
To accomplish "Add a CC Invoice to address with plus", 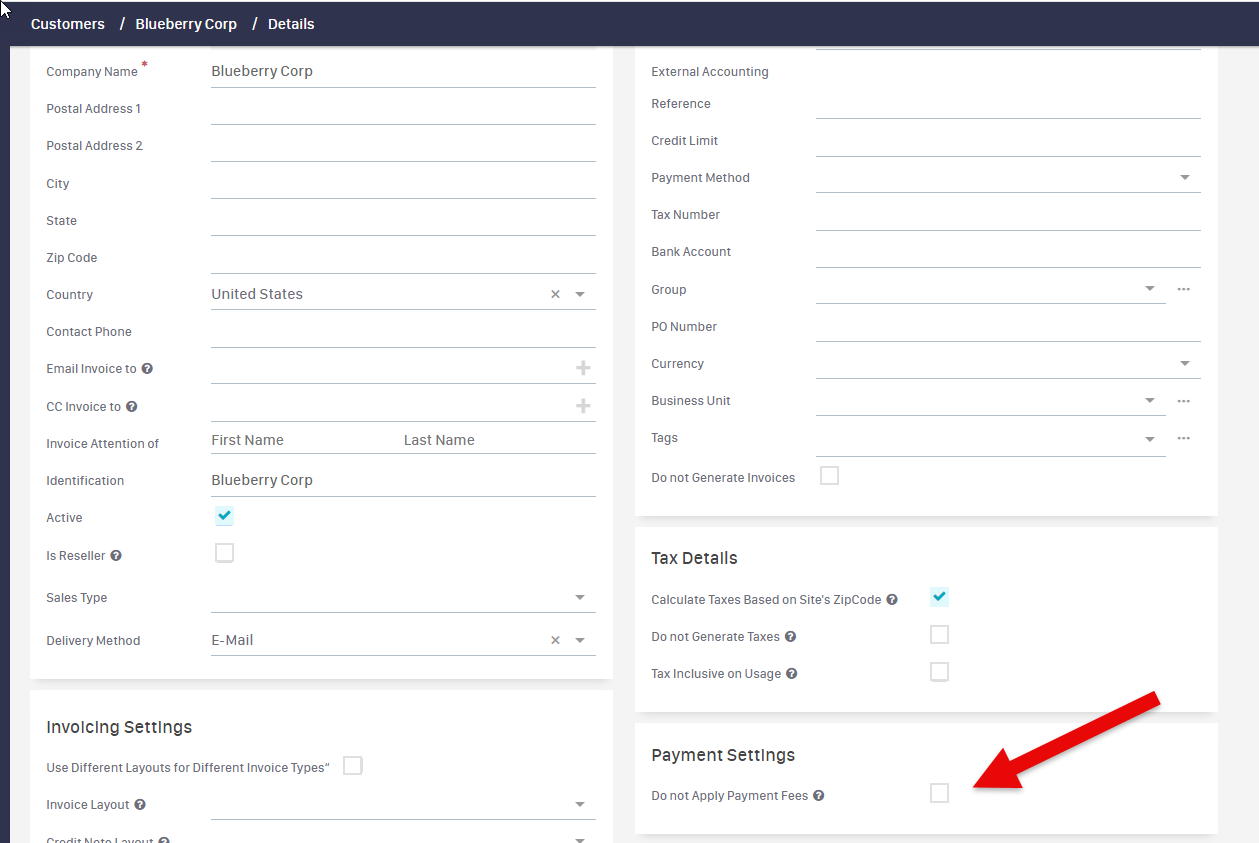I will click(x=583, y=406).
